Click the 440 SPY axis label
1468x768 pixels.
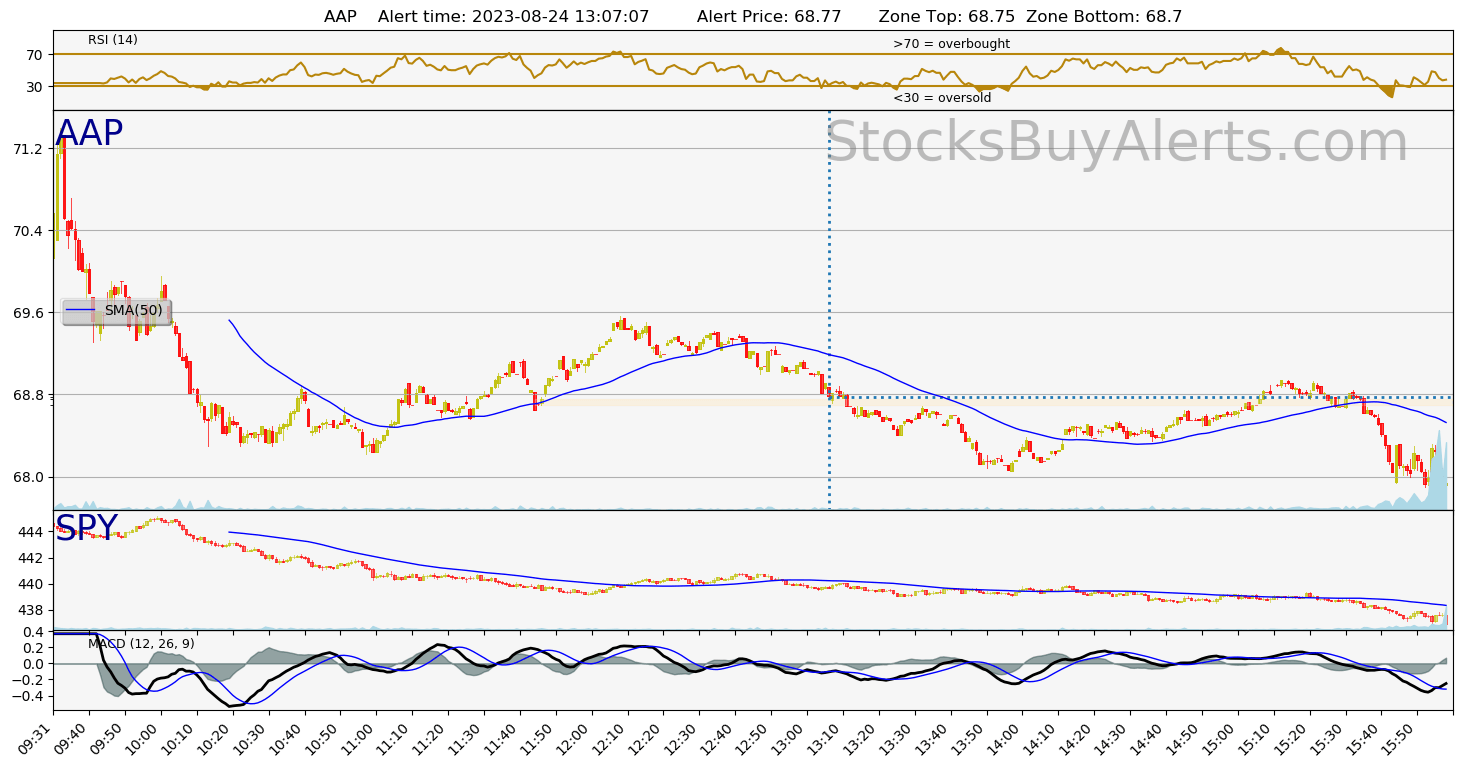pos(31,584)
